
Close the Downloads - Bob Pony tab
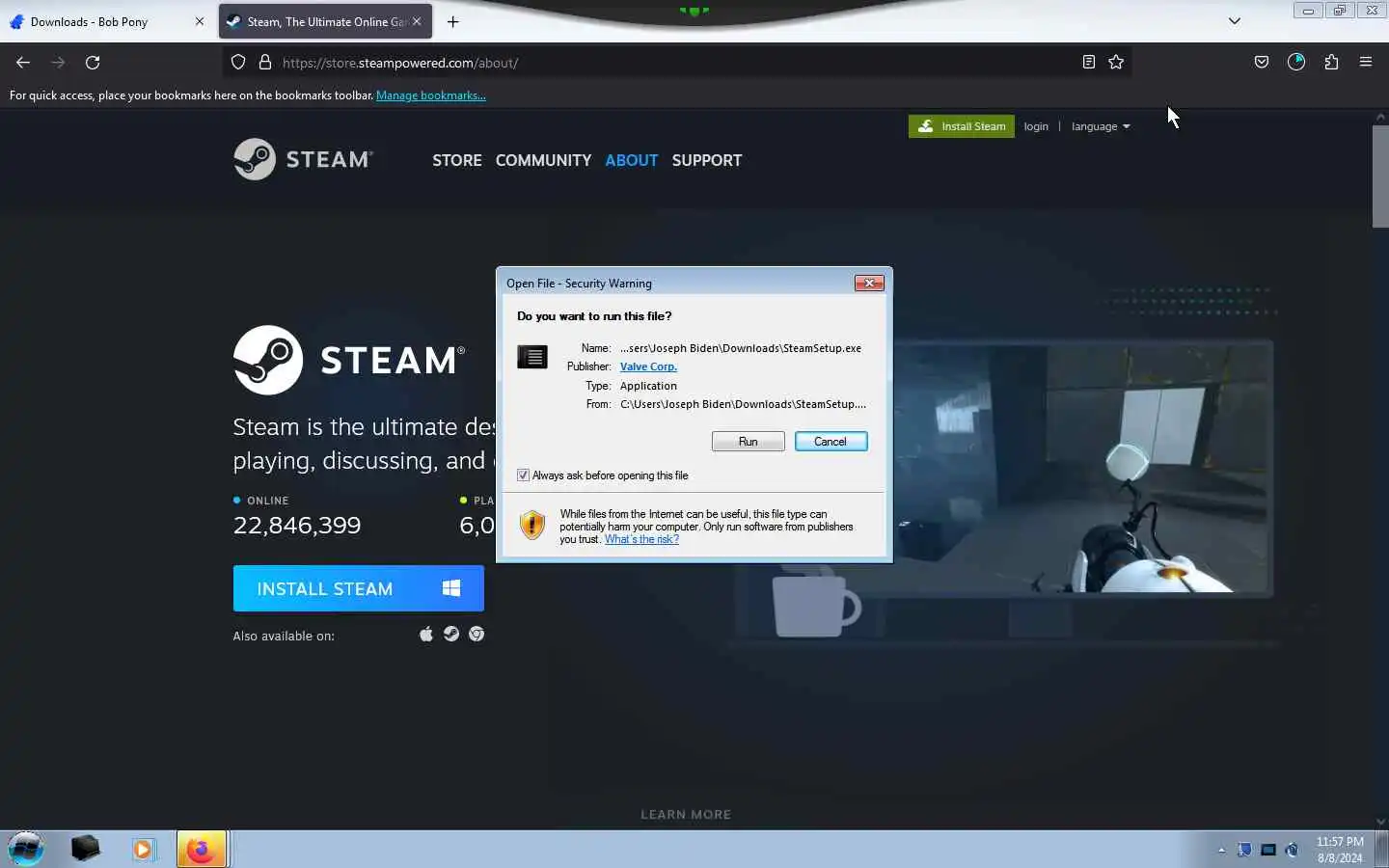[200, 21]
